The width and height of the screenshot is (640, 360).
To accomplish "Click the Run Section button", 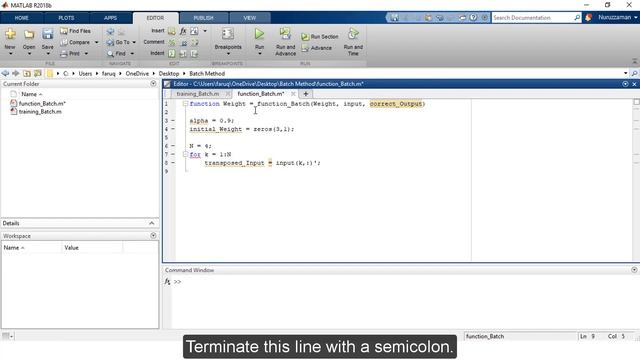I will coord(320,37).
